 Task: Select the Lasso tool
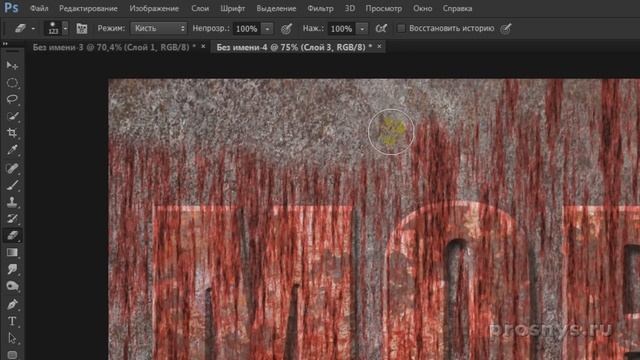click(12, 99)
